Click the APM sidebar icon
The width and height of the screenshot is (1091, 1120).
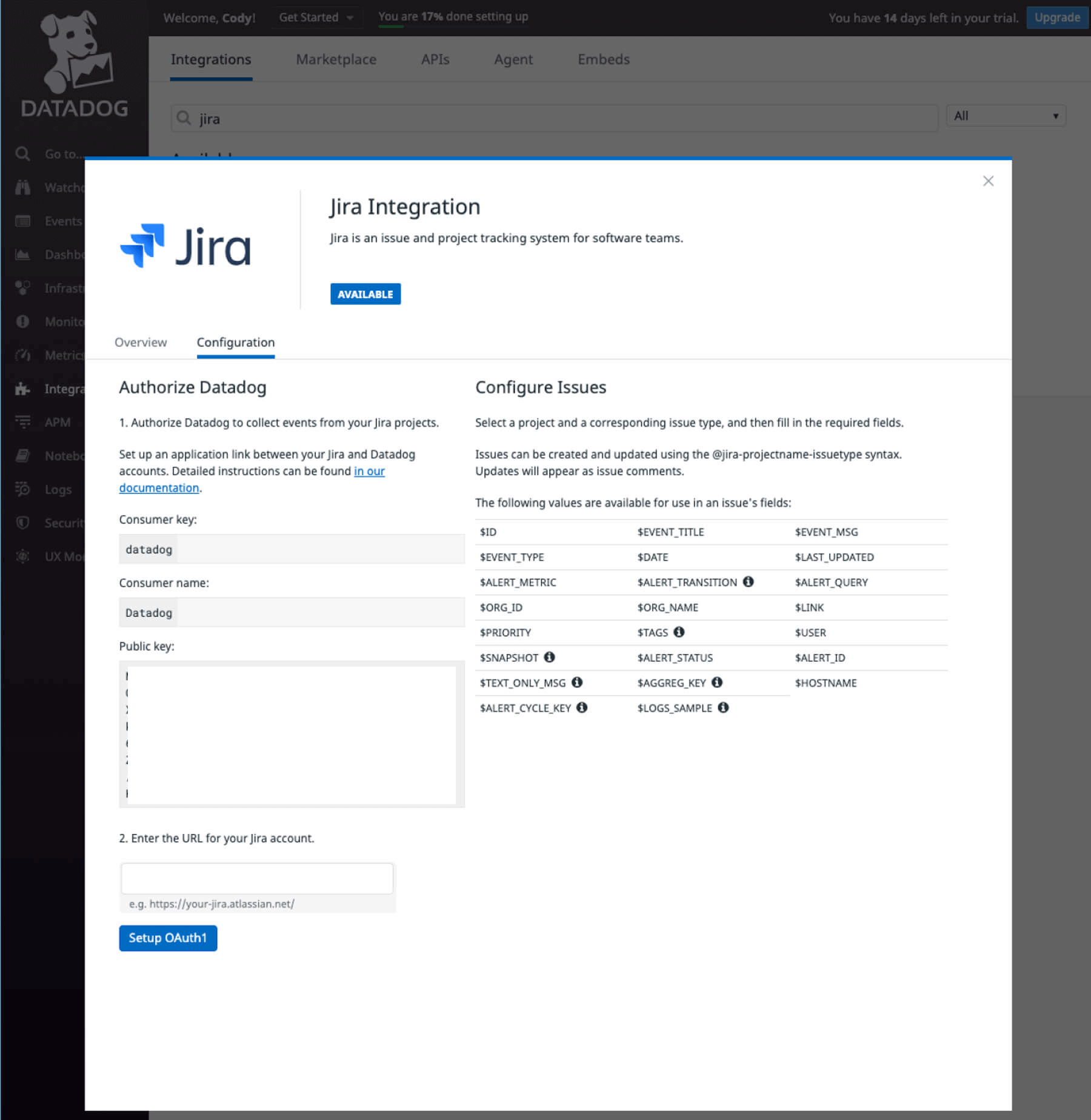[23, 422]
